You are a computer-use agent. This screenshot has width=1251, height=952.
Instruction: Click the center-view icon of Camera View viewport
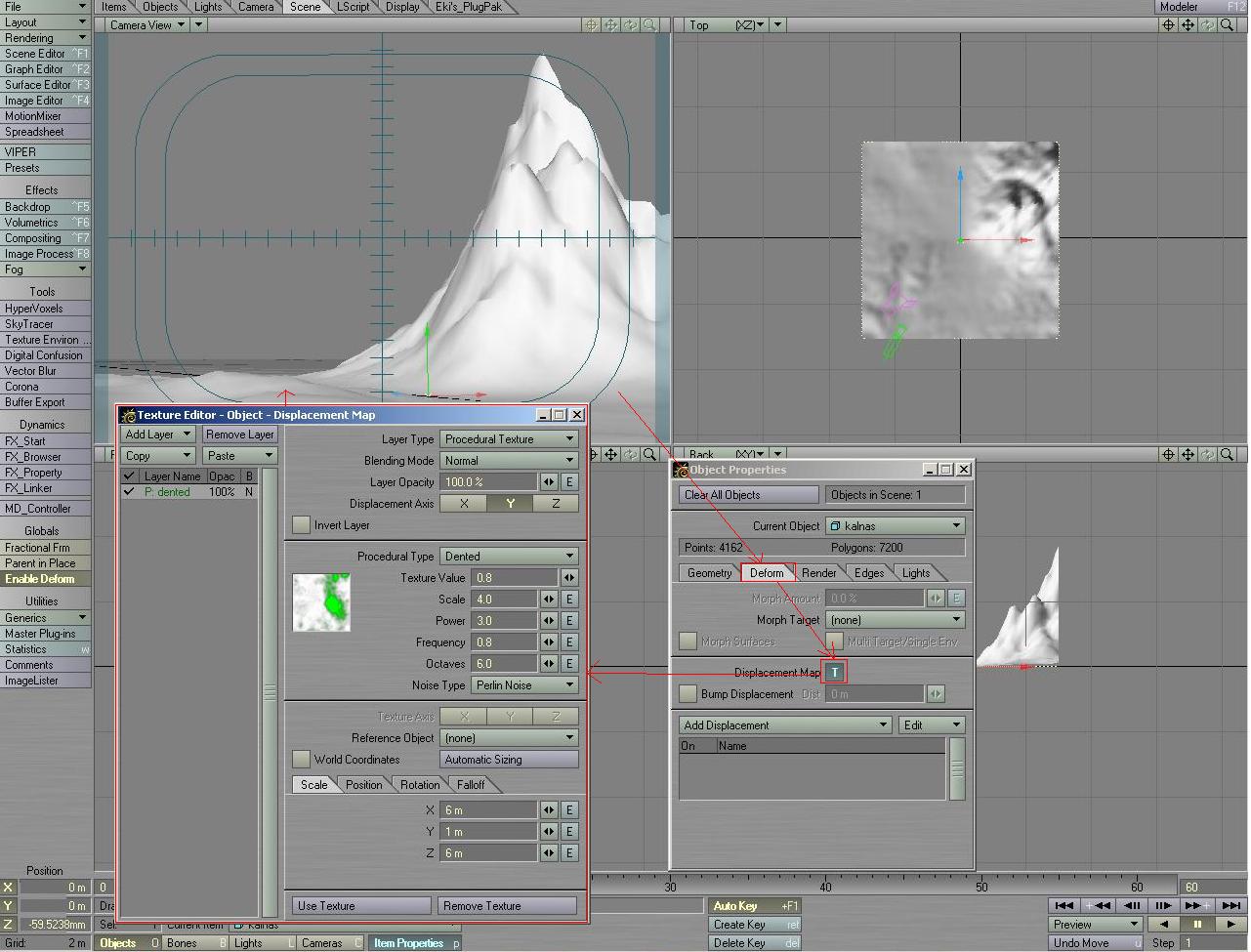pos(591,25)
